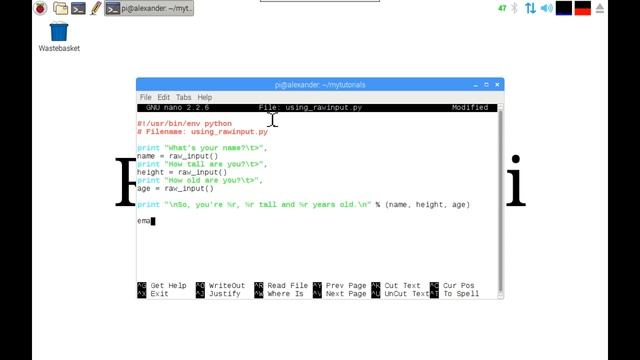The width and height of the screenshot is (640, 360).
Task: Click the red and black monitor graph icon
Action: coord(582,8)
